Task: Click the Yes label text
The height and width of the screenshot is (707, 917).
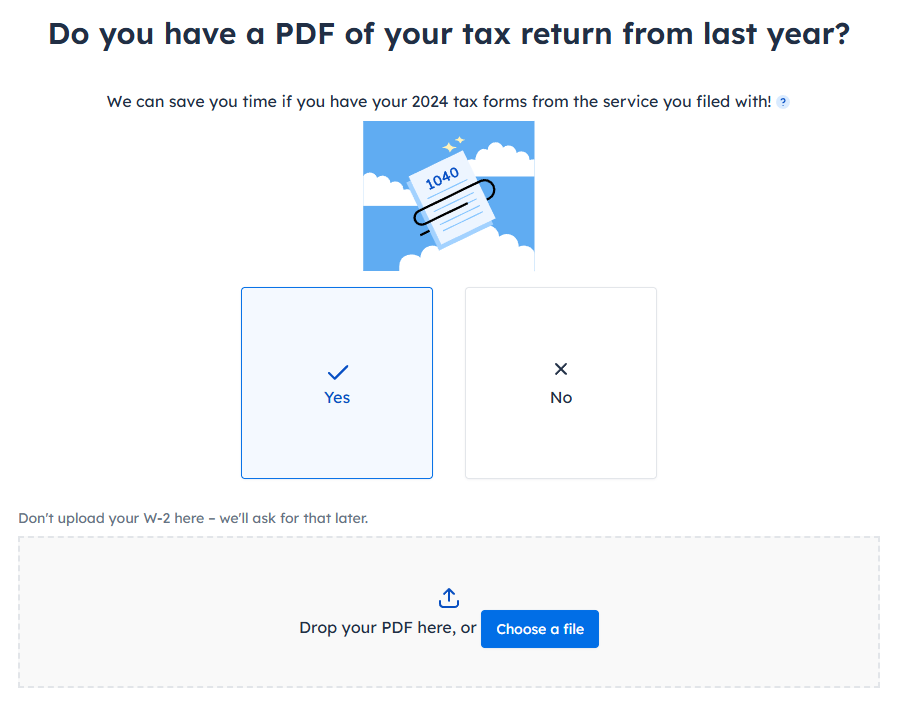Action: point(337,397)
